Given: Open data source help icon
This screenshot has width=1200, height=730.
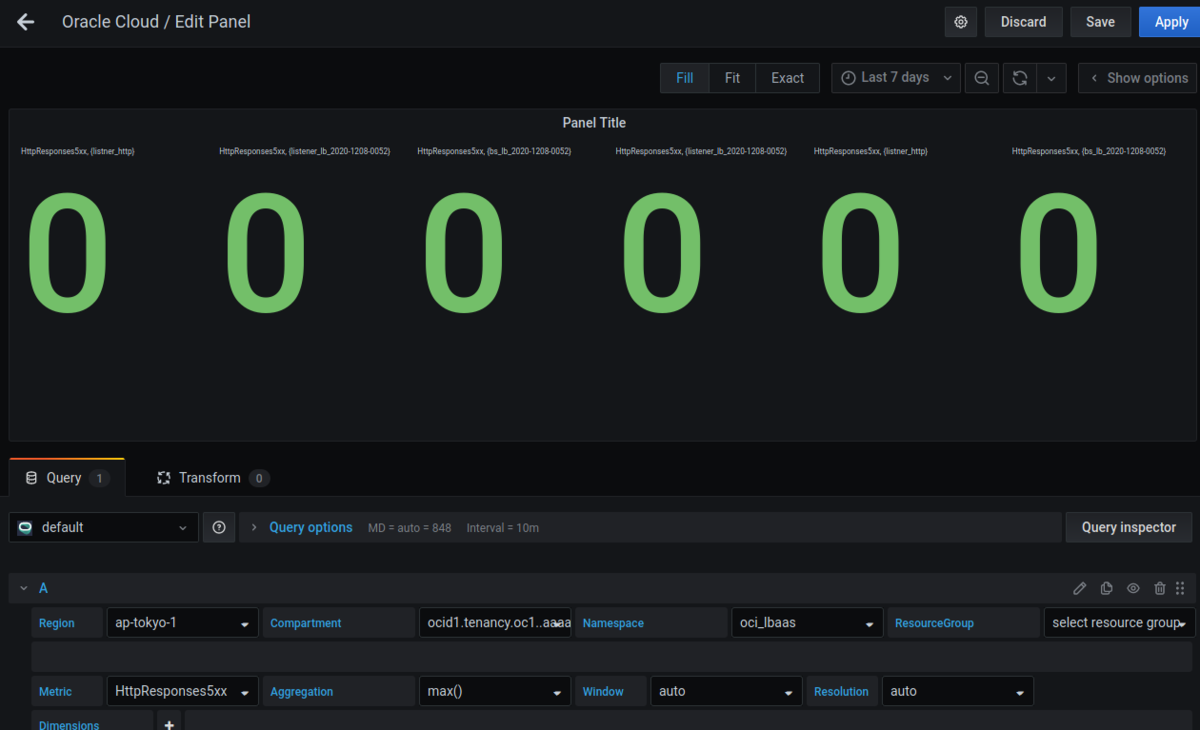Looking at the screenshot, I should 219,527.
